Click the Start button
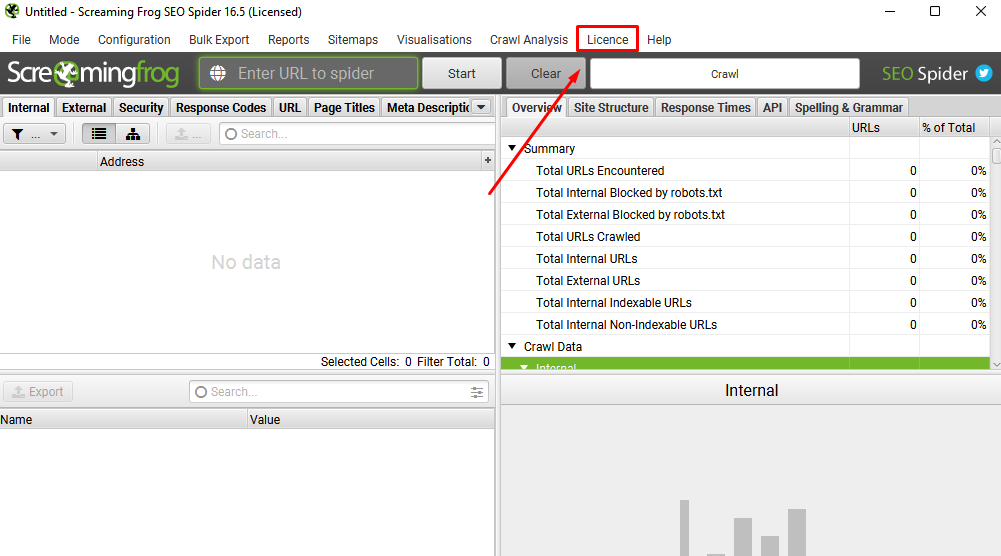This screenshot has height=556, width=1001. (x=462, y=73)
